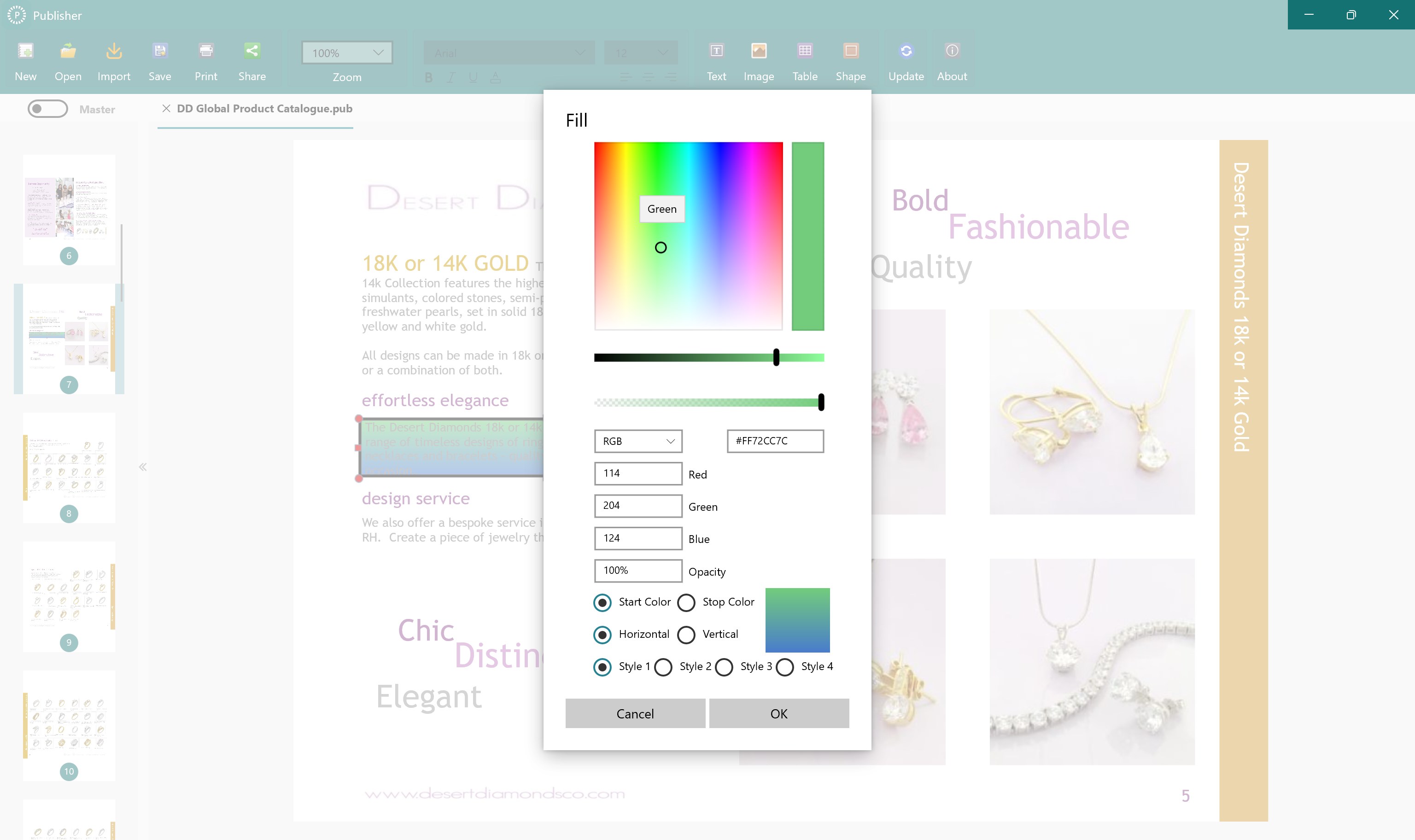
Task: Close the DD Global Product Catalogue tab
Action: tap(166, 109)
